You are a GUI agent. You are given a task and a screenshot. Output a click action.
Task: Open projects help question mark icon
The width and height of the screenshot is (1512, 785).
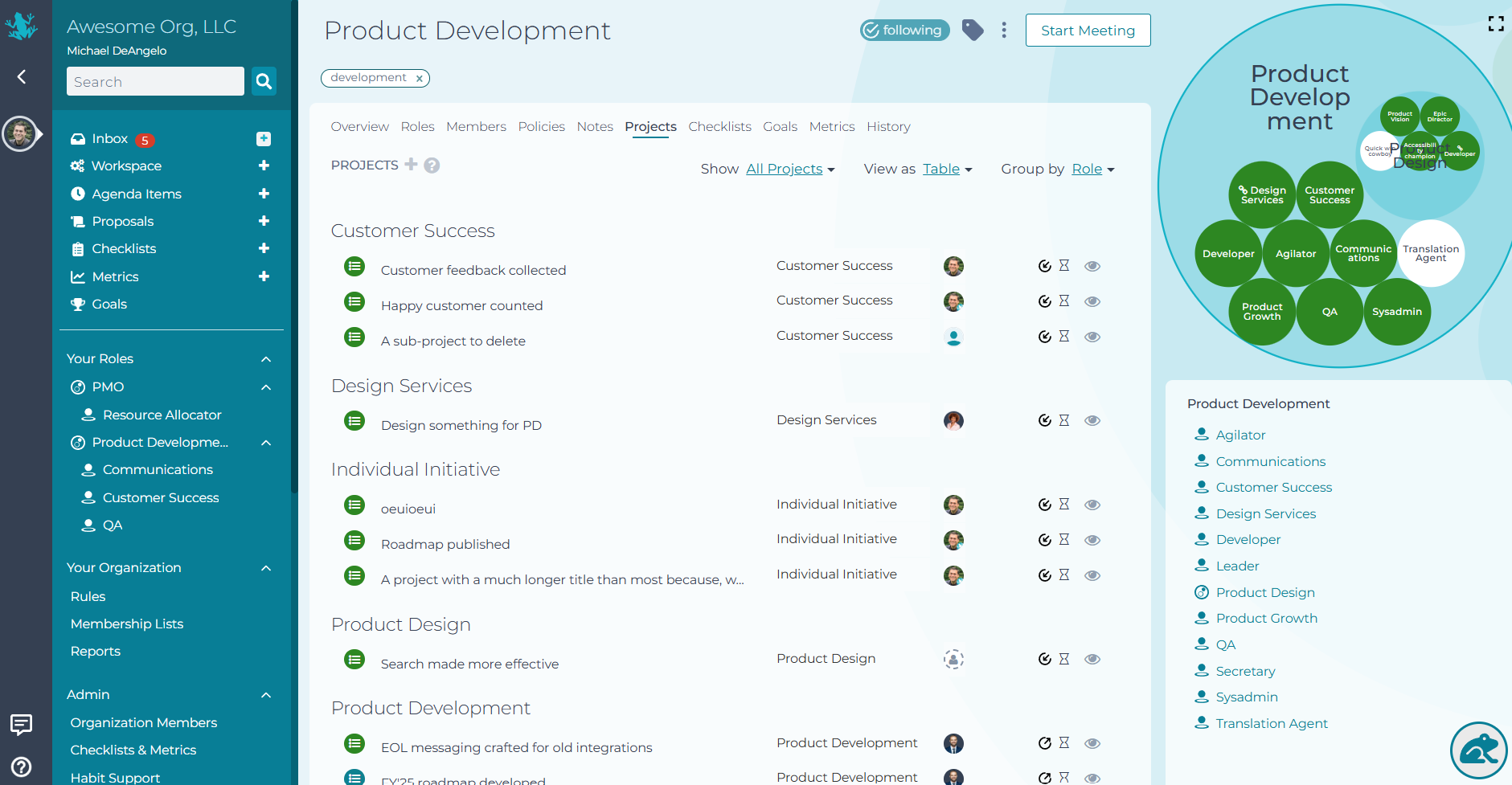click(432, 166)
